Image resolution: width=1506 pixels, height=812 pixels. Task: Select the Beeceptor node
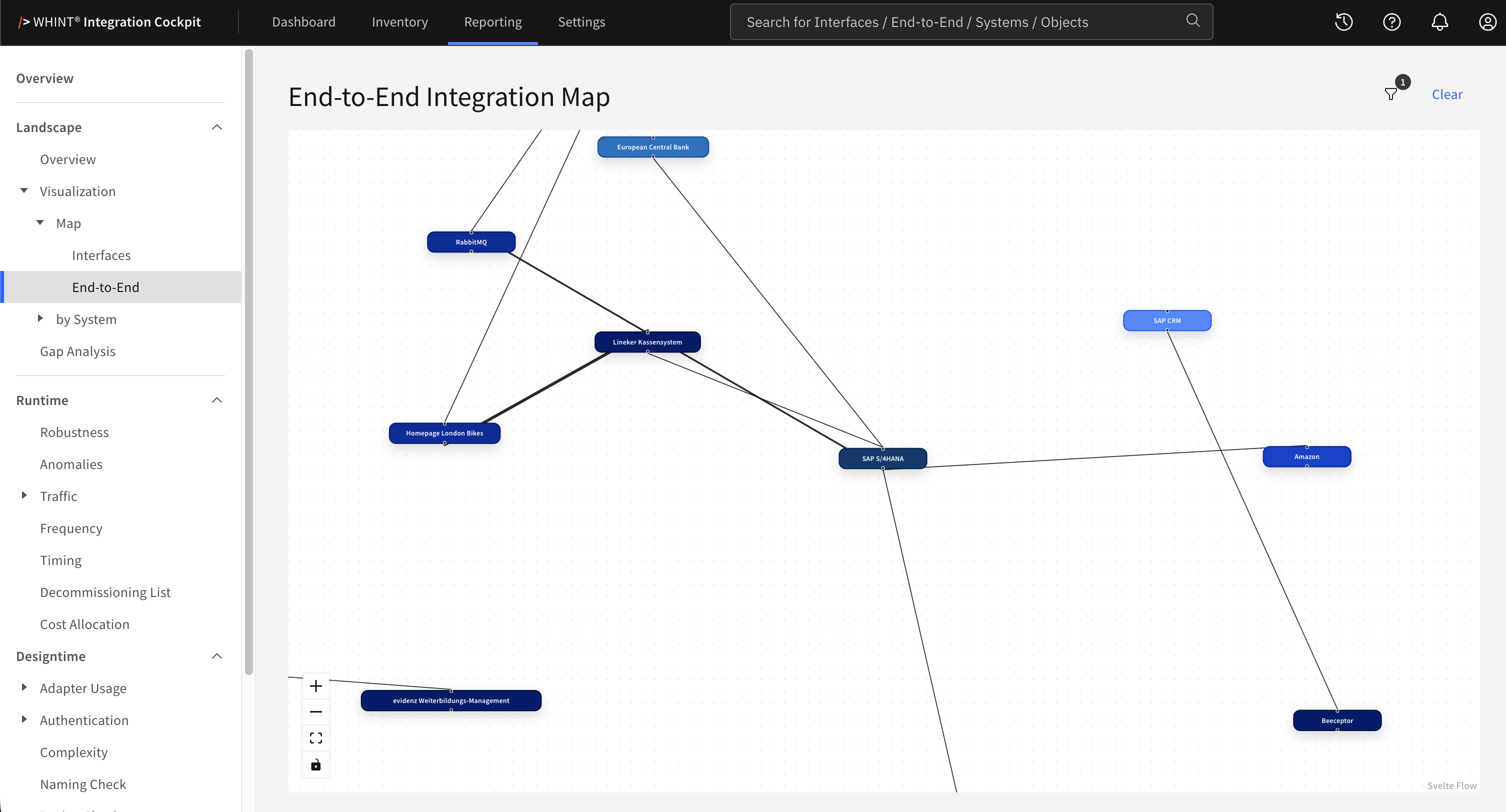pos(1337,720)
